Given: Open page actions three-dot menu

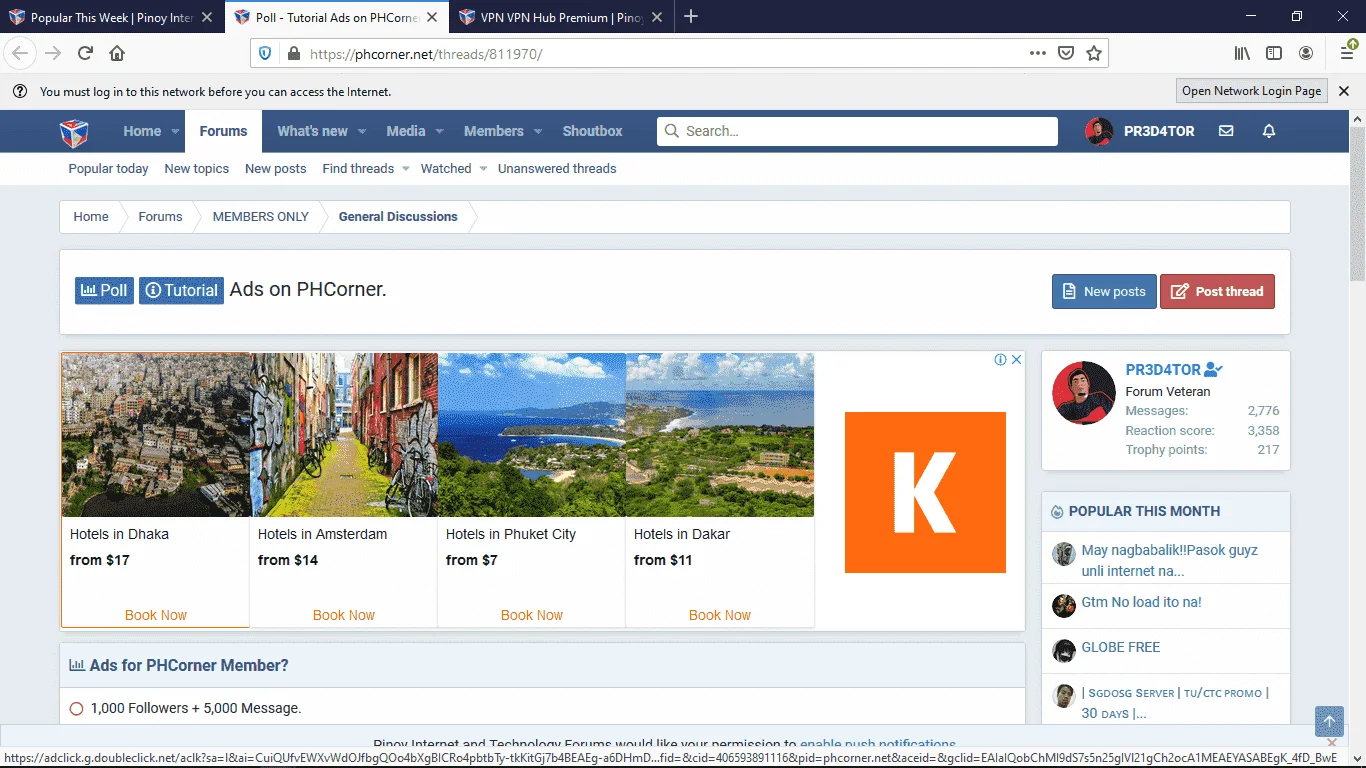Looking at the screenshot, I should tap(1038, 53).
